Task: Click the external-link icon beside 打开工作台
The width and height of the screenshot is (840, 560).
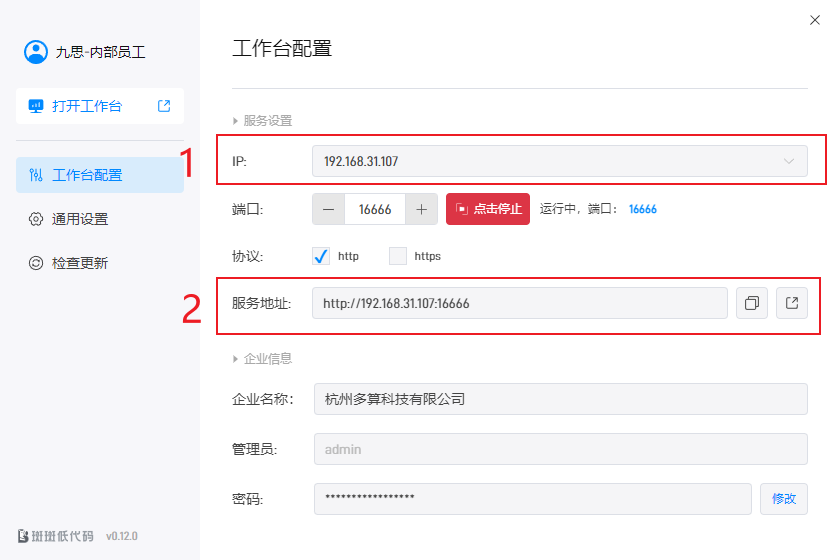Action: (x=164, y=106)
